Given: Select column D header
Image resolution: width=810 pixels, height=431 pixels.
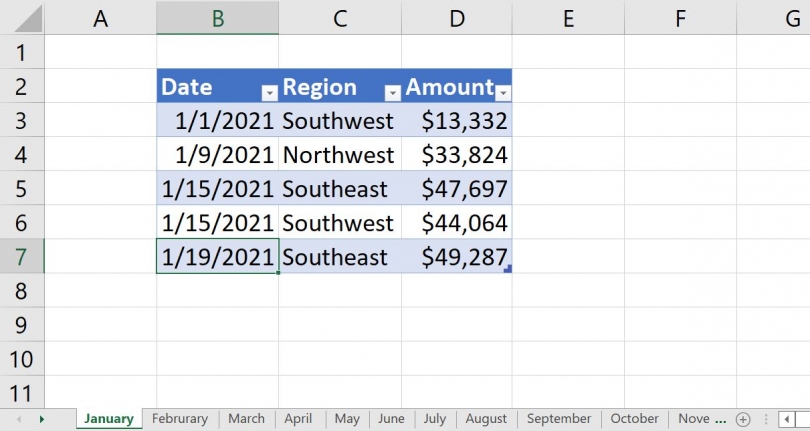Looking at the screenshot, I should click(457, 17).
